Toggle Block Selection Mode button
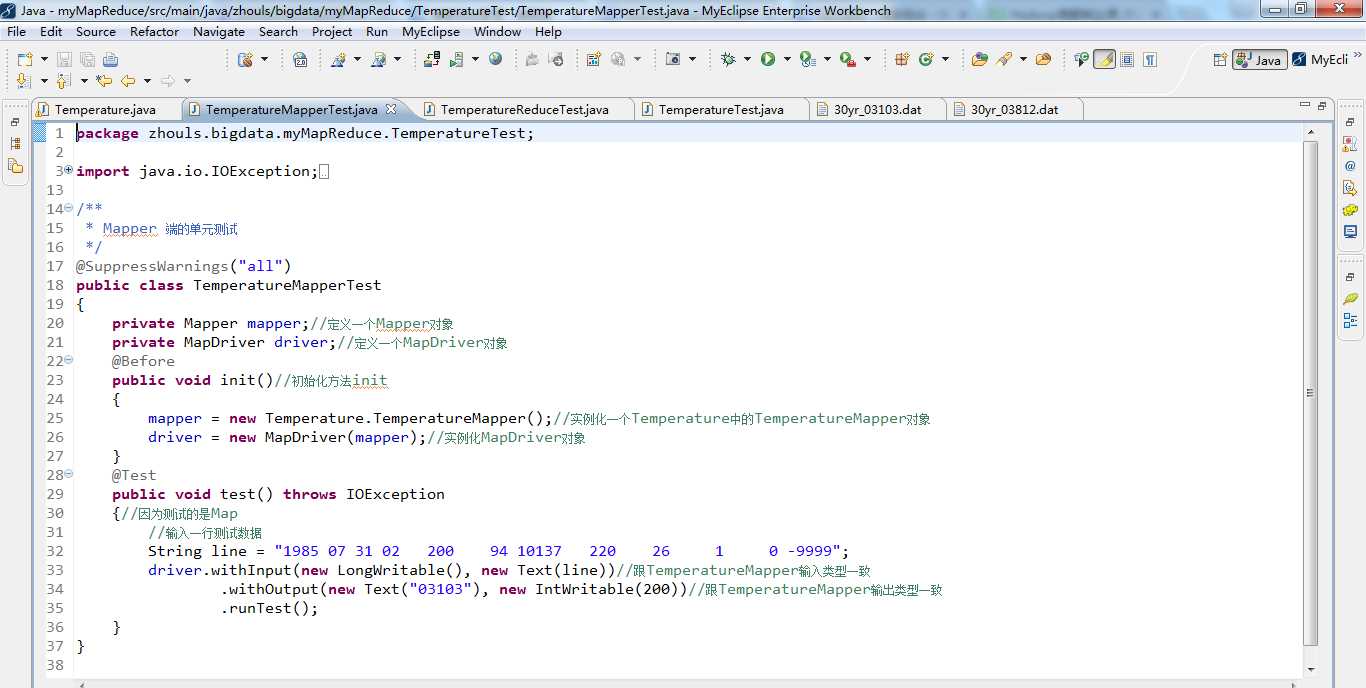Viewport: 1366px width, 688px height. pyautogui.click(x=1127, y=59)
